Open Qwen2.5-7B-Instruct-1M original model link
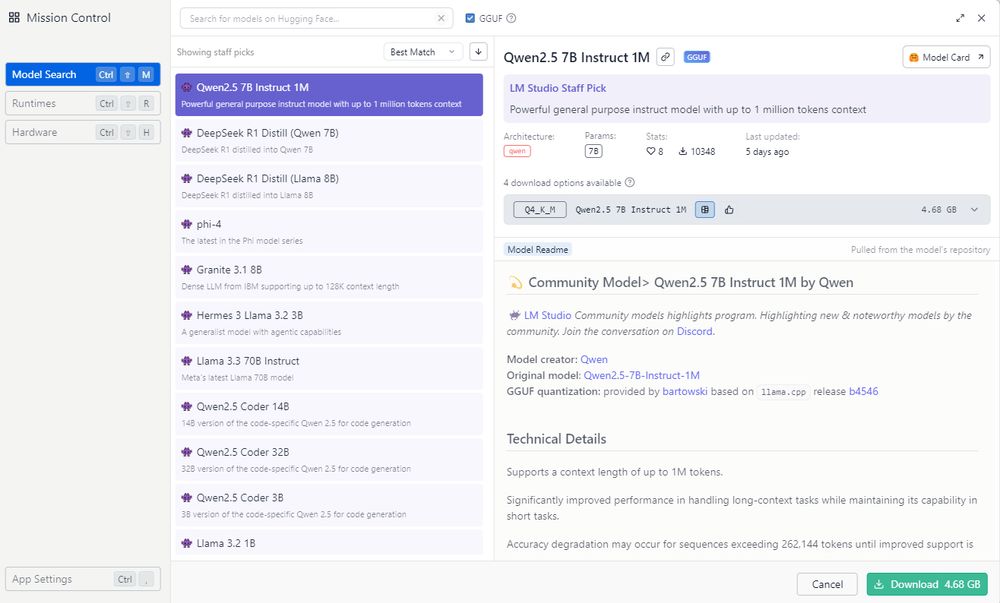Viewport: 1000px width, 603px height. click(x=642, y=375)
